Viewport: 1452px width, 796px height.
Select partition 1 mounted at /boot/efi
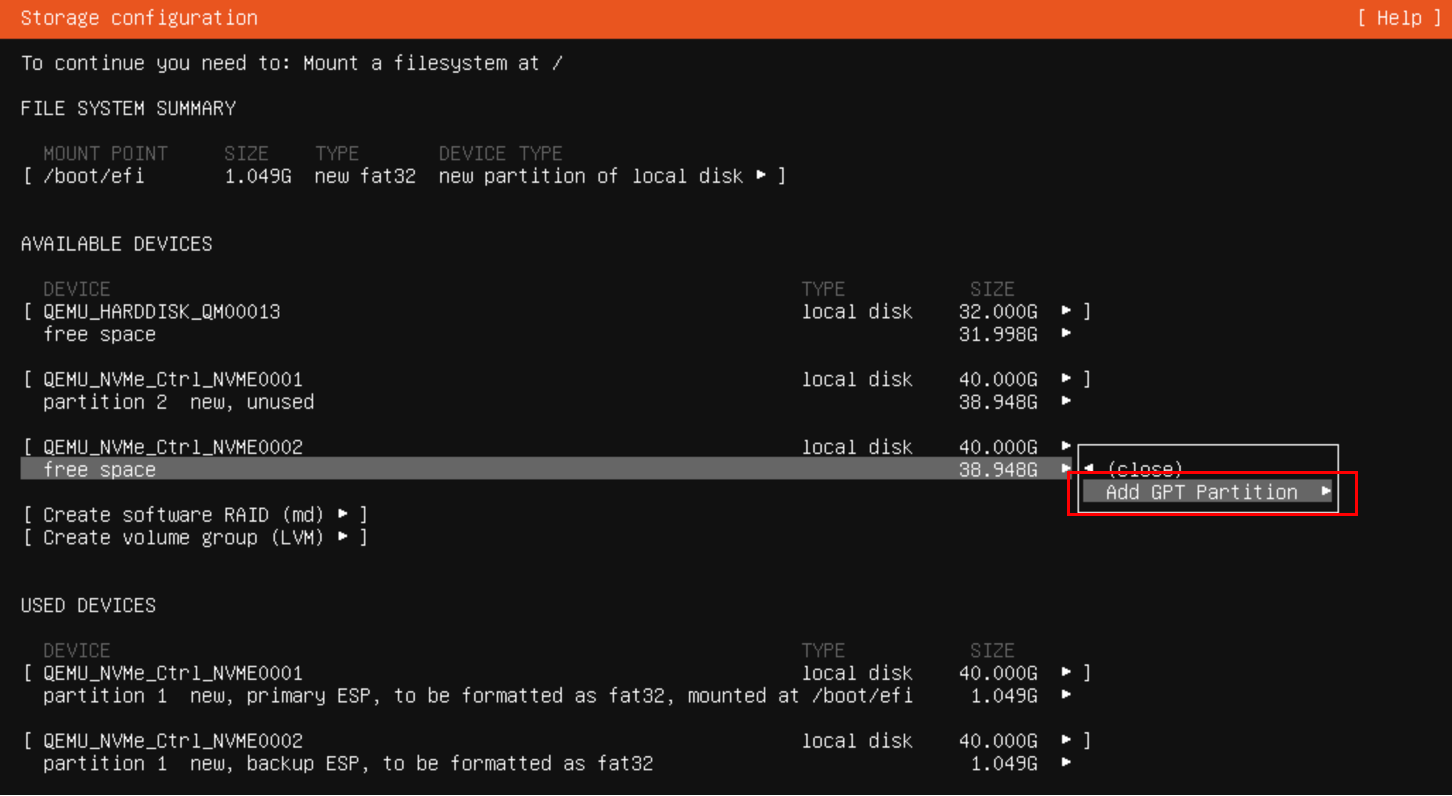coord(400,695)
